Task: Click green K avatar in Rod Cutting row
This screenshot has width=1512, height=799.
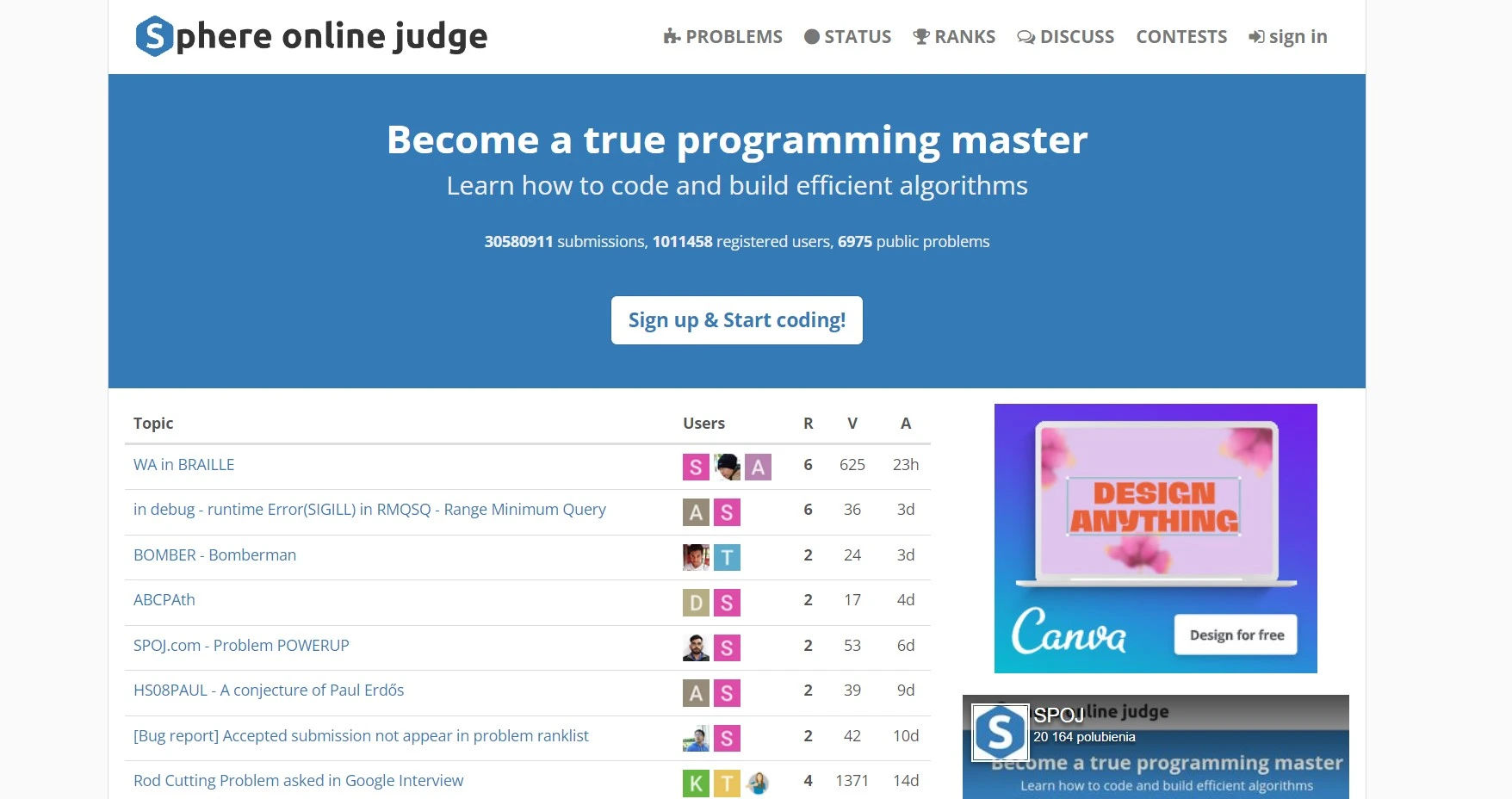Action: pos(697,784)
